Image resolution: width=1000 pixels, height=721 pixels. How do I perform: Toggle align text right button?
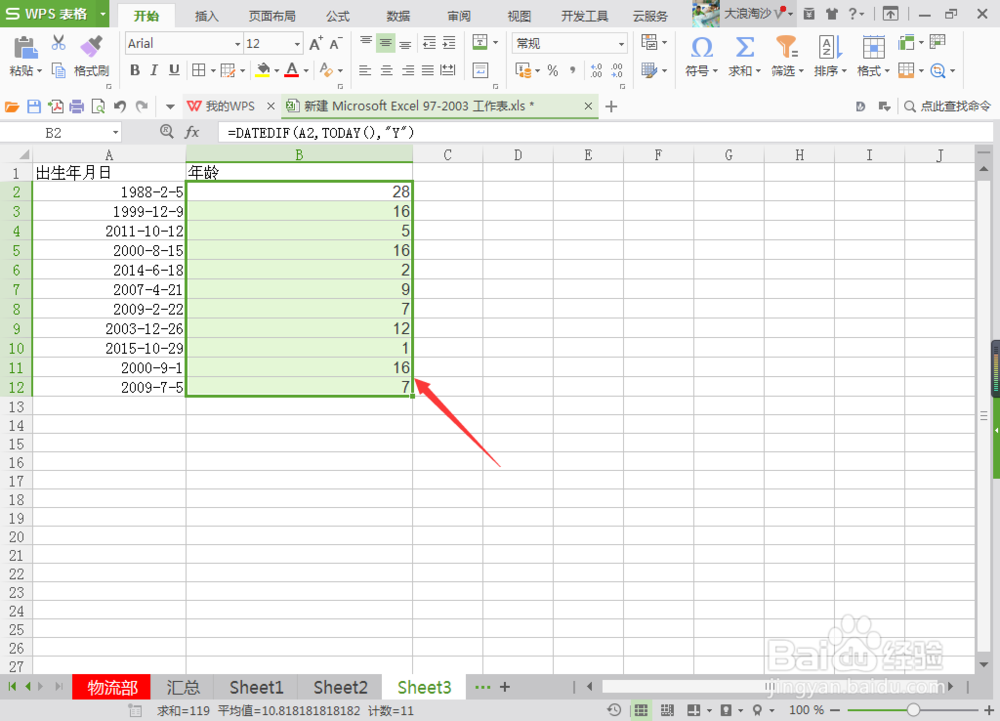pos(408,70)
